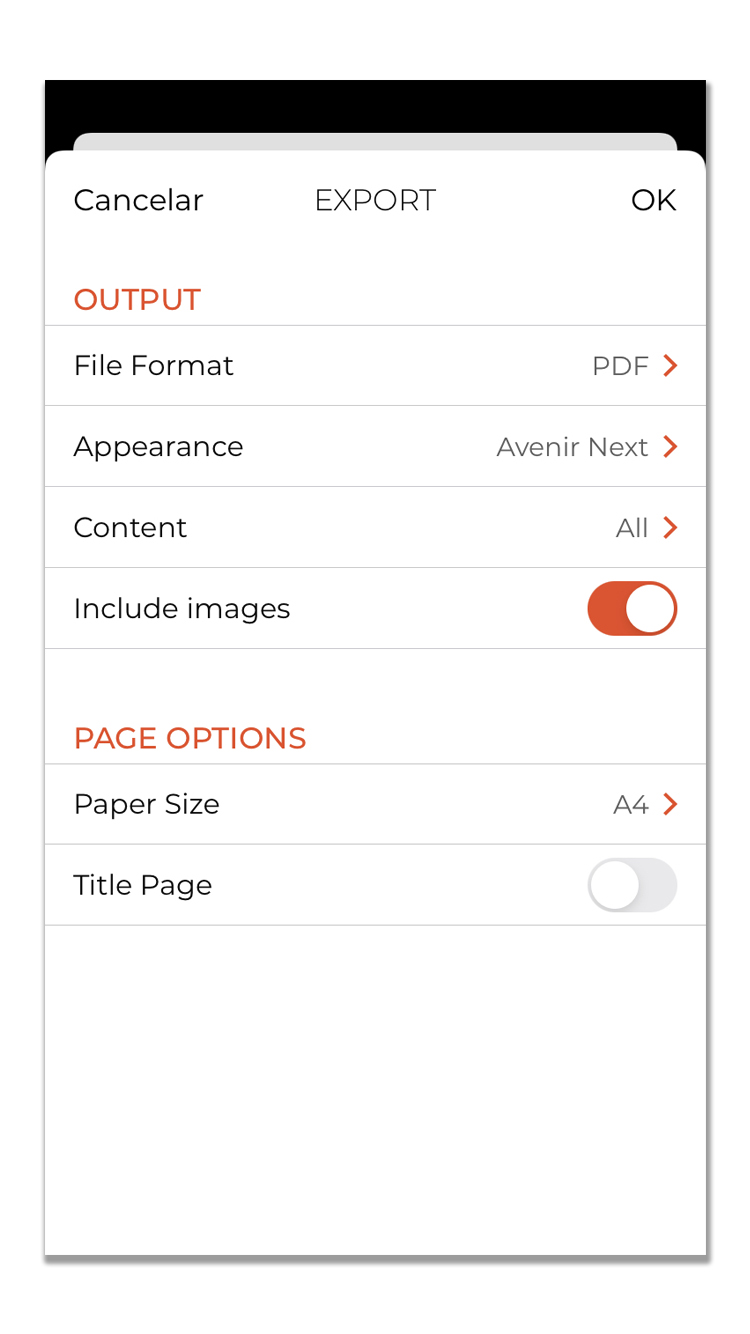750x1334 pixels.
Task: Open the Content options row
Action: pos(375,528)
